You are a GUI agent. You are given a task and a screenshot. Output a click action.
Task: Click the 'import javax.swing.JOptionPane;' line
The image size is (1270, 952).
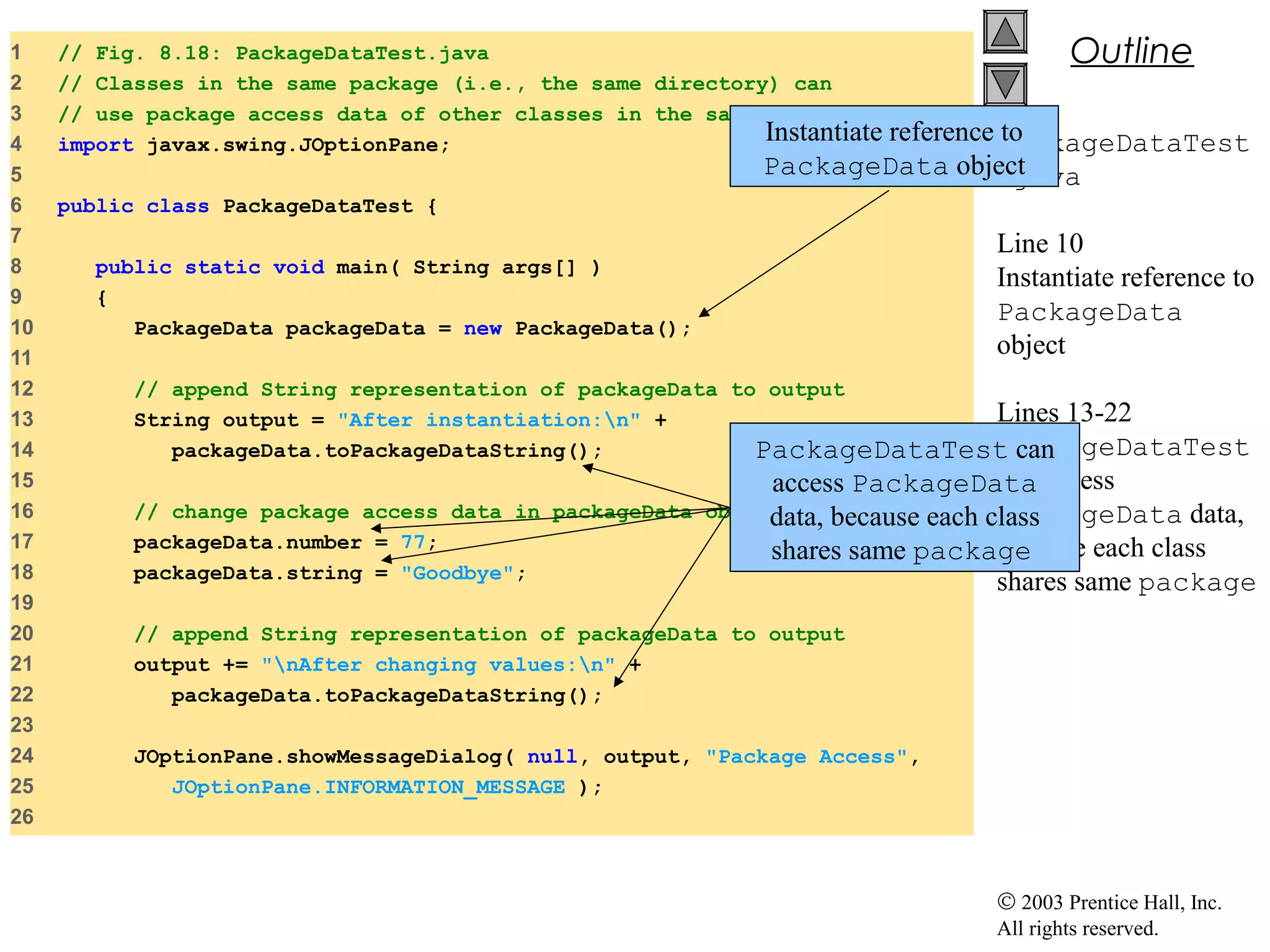click(x=254, y=145)
